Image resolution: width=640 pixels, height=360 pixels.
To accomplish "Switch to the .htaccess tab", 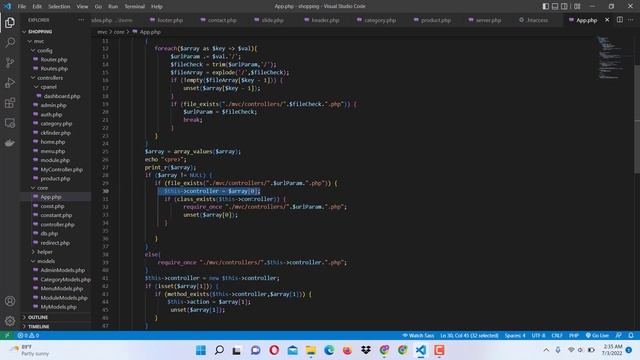I will (533, 20).
